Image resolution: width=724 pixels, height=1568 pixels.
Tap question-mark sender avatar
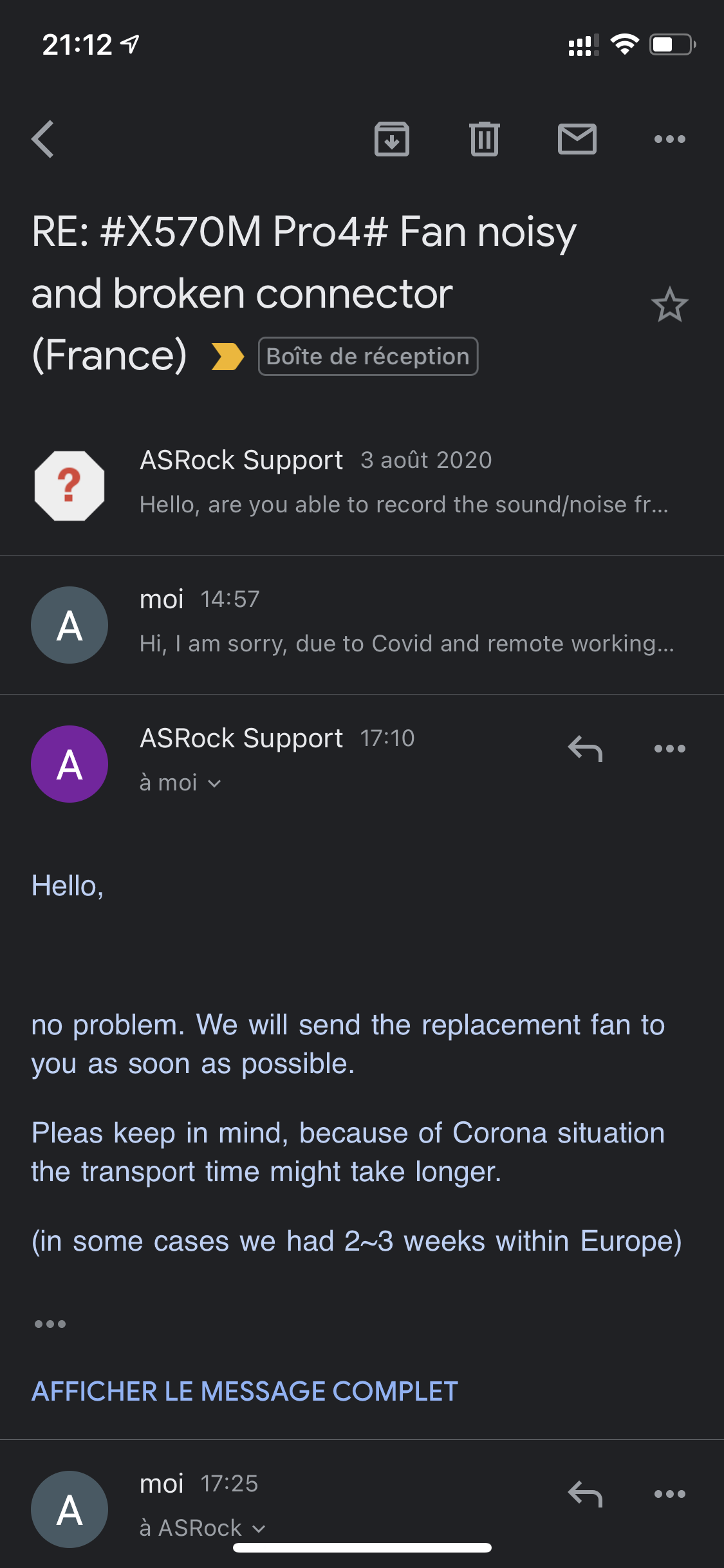(x=70, y=486)
